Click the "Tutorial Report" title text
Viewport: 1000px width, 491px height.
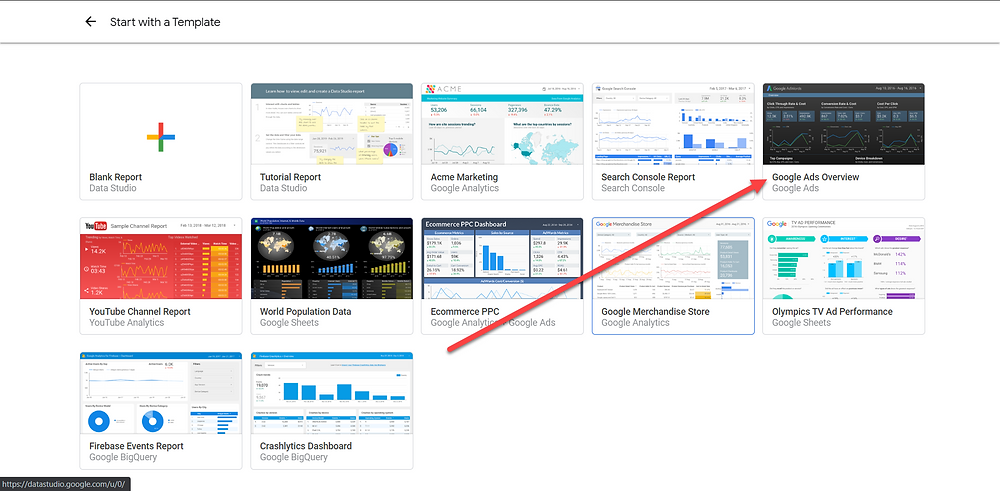[x=290, y=177]
